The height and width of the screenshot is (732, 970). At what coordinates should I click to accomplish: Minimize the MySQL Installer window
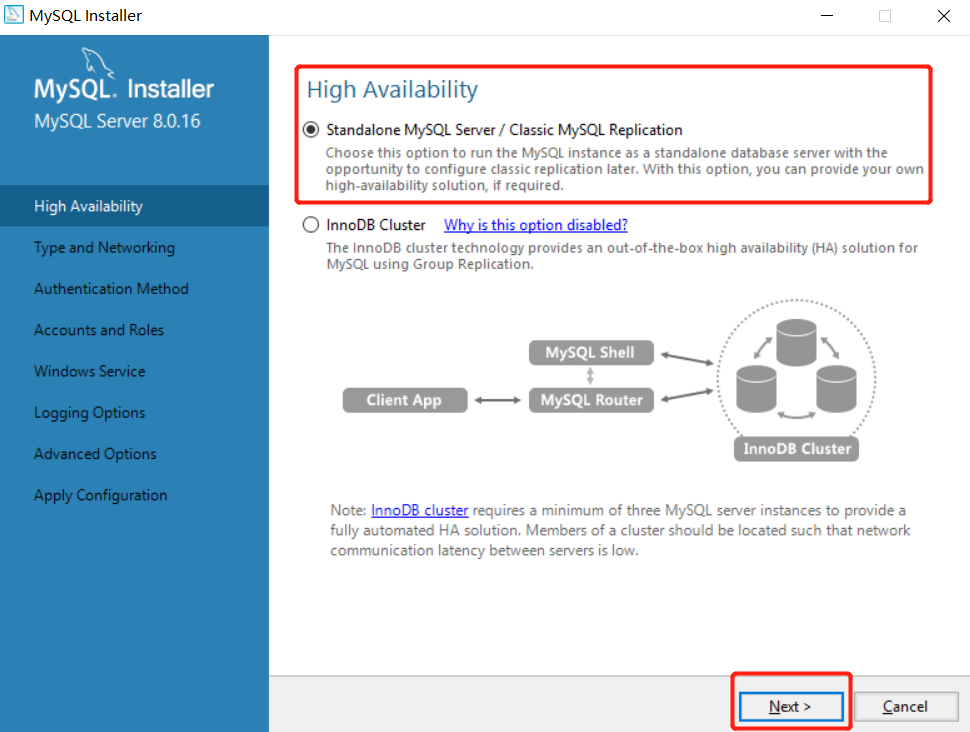click(x=826, y=15)
